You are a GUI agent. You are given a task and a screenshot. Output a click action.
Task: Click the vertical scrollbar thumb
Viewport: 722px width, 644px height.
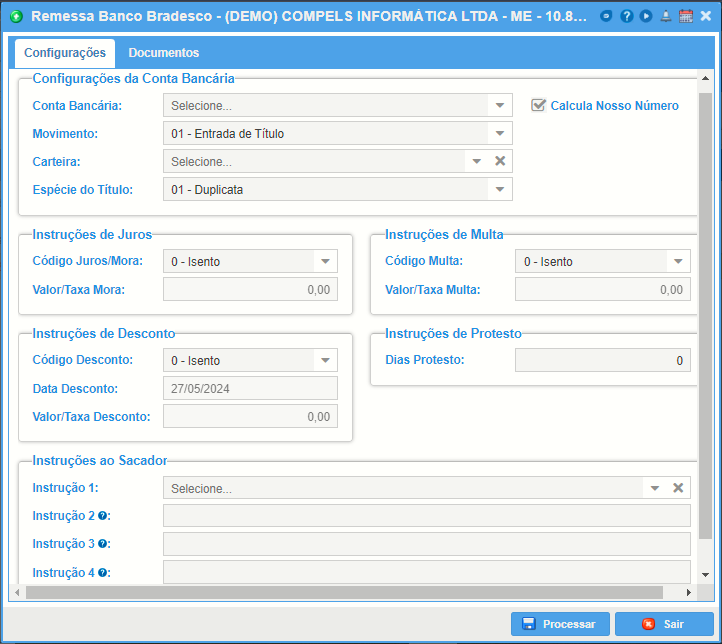705,316
